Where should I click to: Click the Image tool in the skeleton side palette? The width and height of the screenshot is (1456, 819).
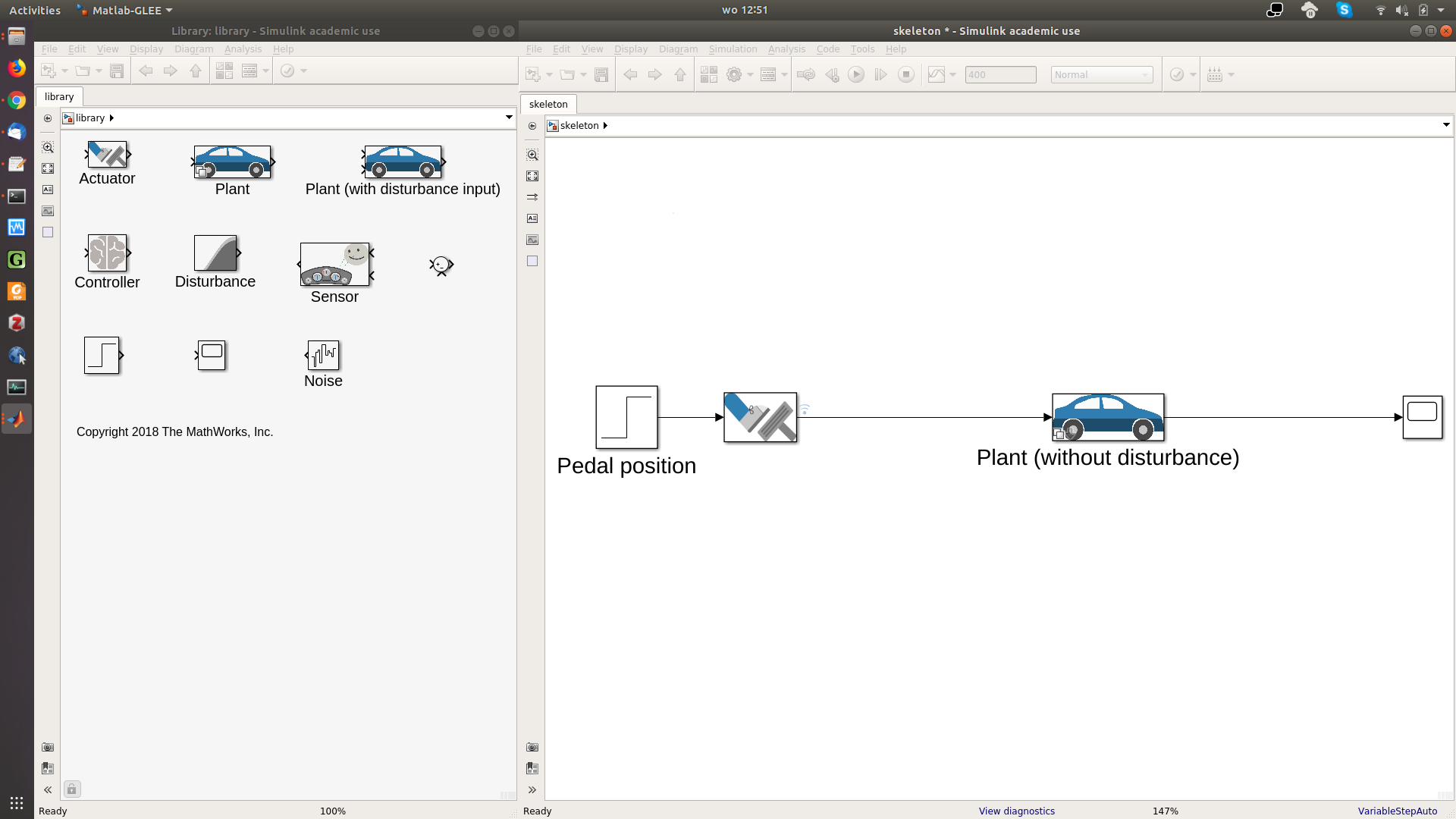[532, 240]
